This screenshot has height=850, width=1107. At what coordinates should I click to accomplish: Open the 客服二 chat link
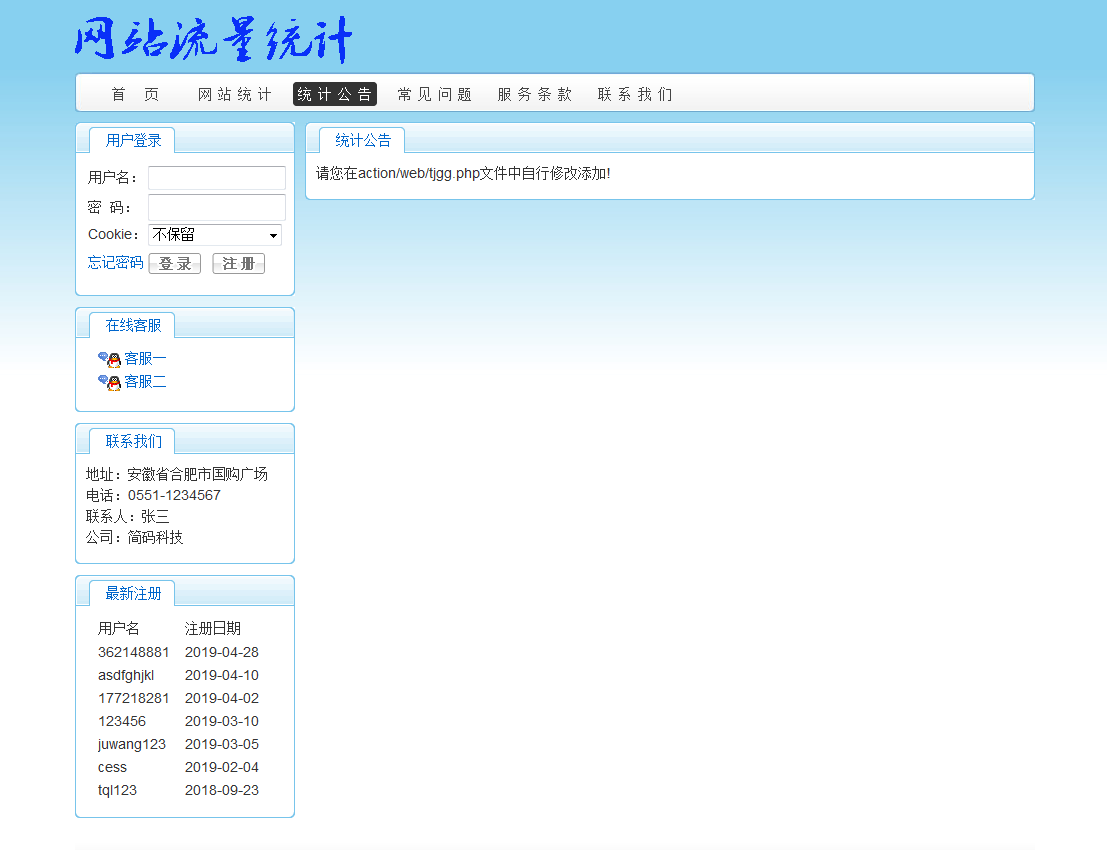[146, 381]
